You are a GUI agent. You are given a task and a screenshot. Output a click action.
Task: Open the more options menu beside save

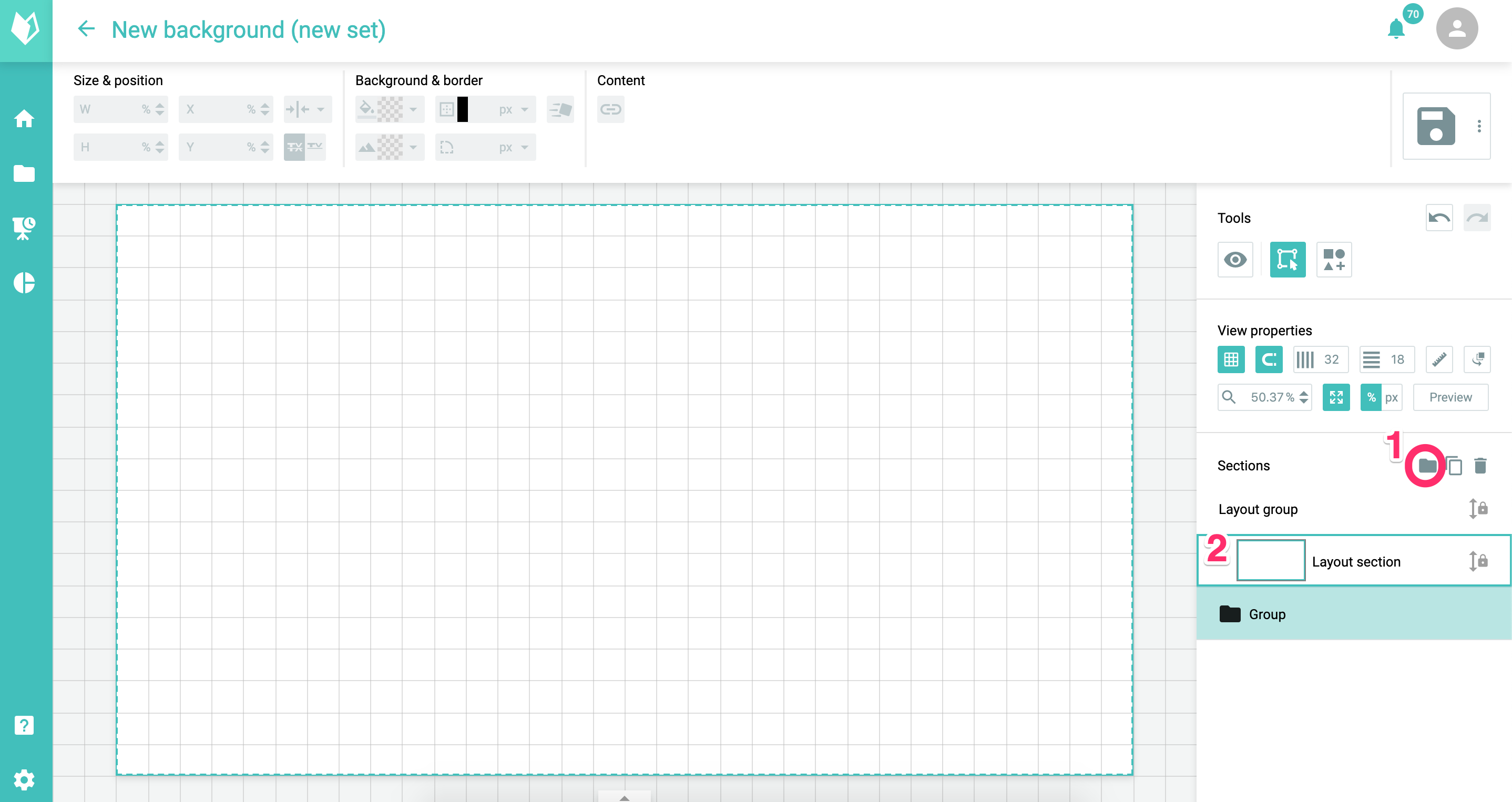pyautogui.click(x=1479, y=126)
